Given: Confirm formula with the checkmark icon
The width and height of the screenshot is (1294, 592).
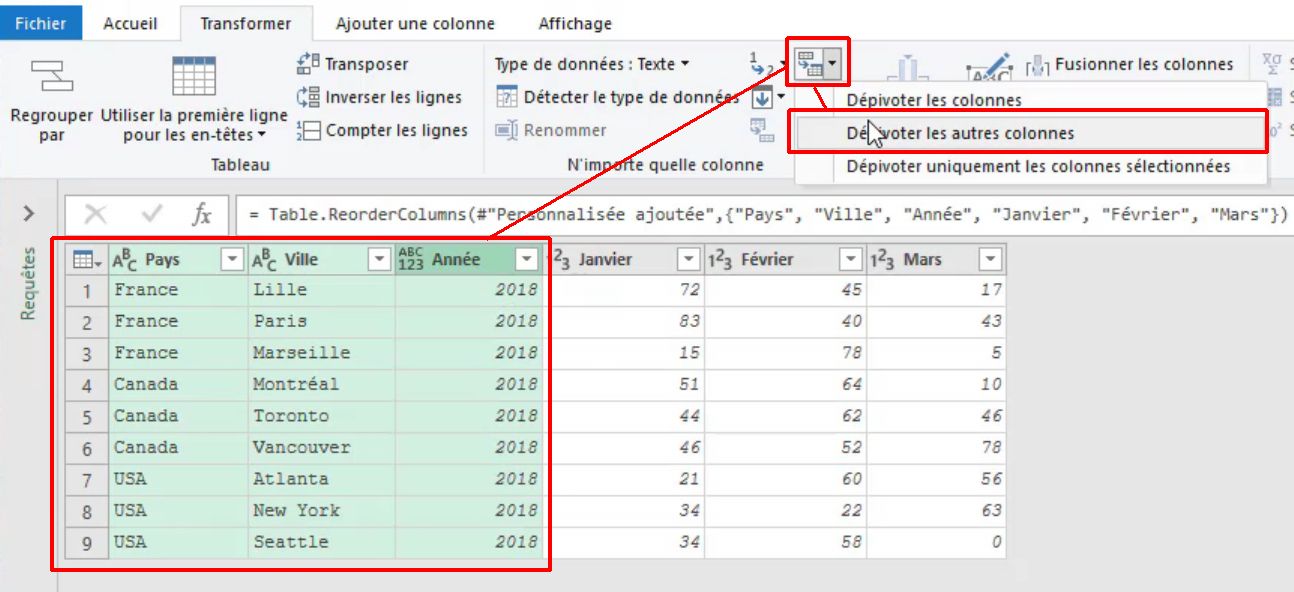Looking at the screenshot, I should tap(153, 214).
